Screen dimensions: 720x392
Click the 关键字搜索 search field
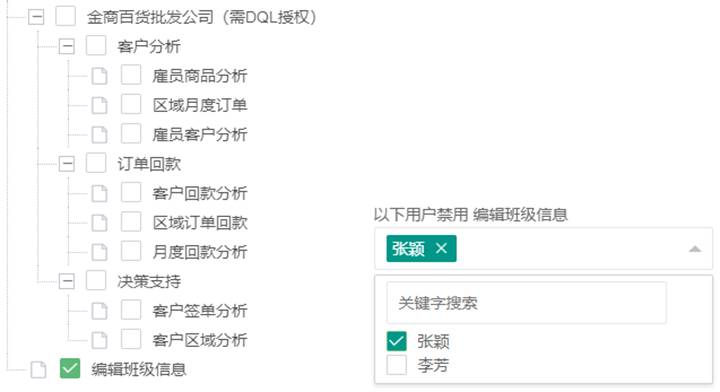[x=526, y=303]
